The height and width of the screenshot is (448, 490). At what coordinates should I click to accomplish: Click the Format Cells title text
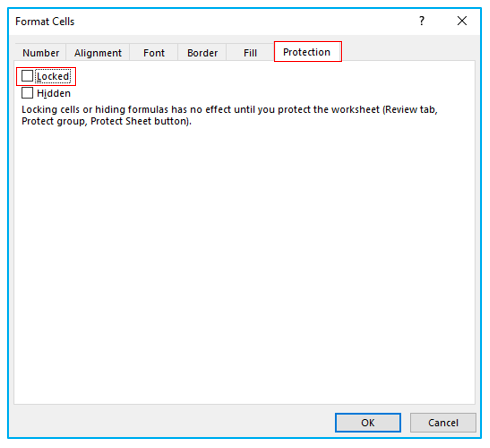[45, 21]
